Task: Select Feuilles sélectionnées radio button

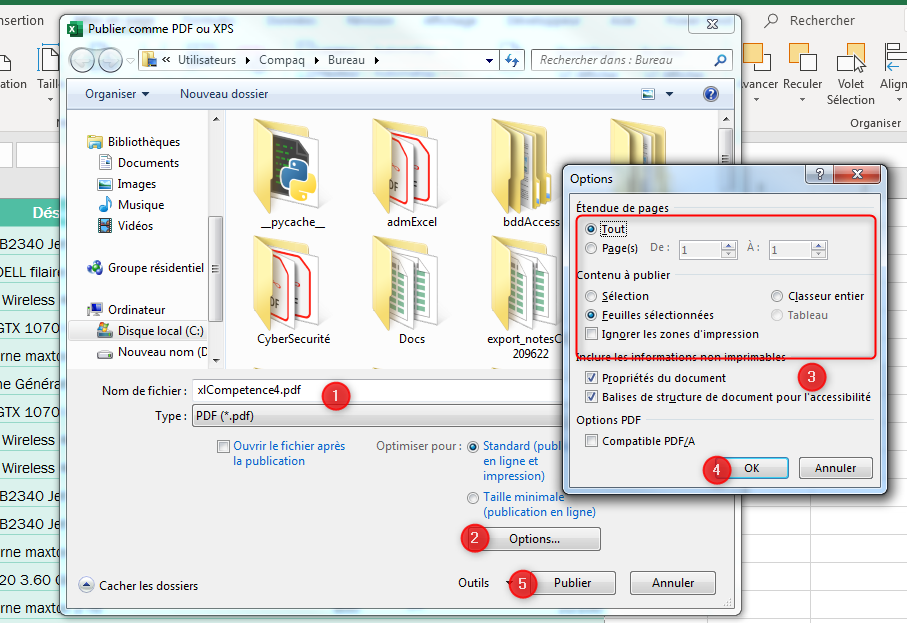Action: (591, 315)
